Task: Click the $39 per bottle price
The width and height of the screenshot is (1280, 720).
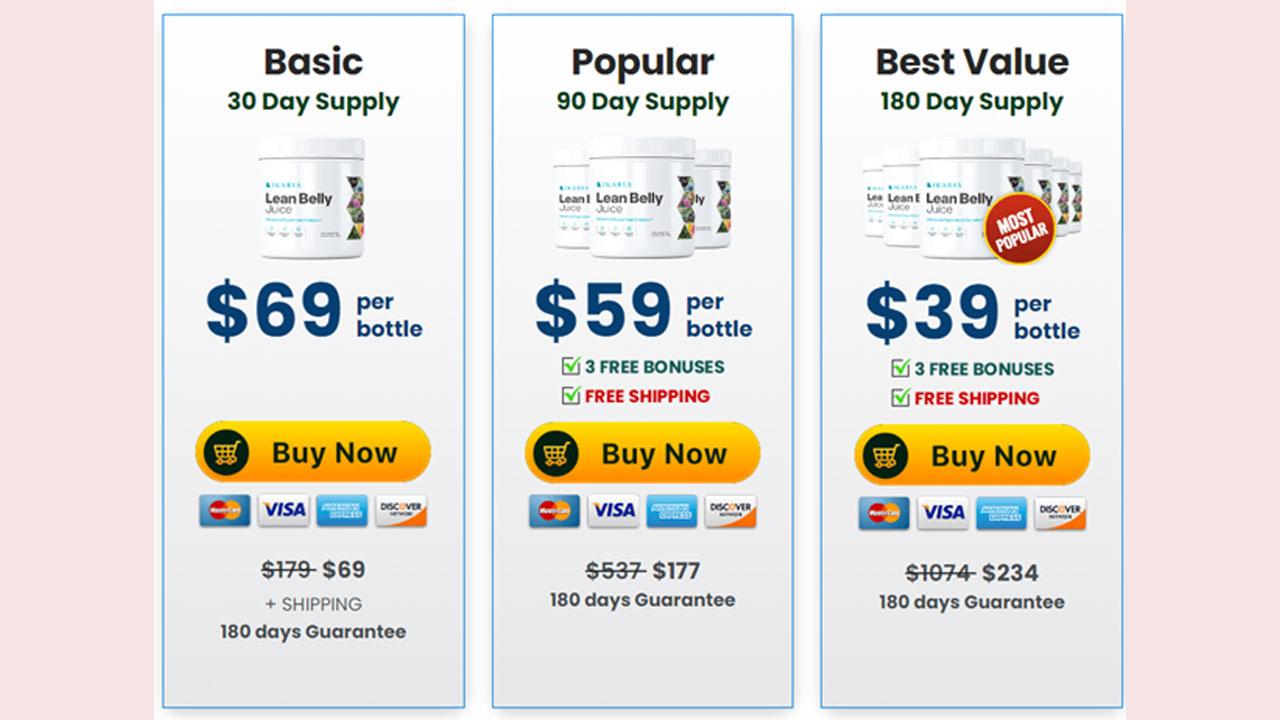Action: pos(972,313)
